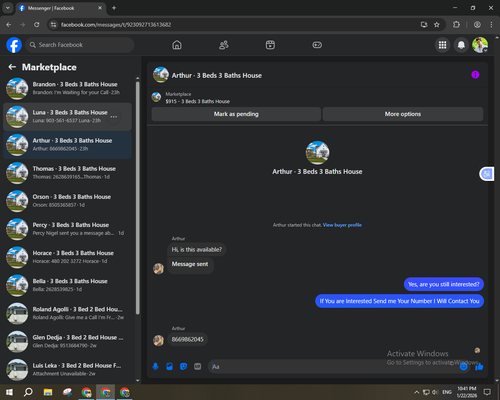Open the notifications bell
Viewport: 500px width, 400px height.
tap(461, 45)
